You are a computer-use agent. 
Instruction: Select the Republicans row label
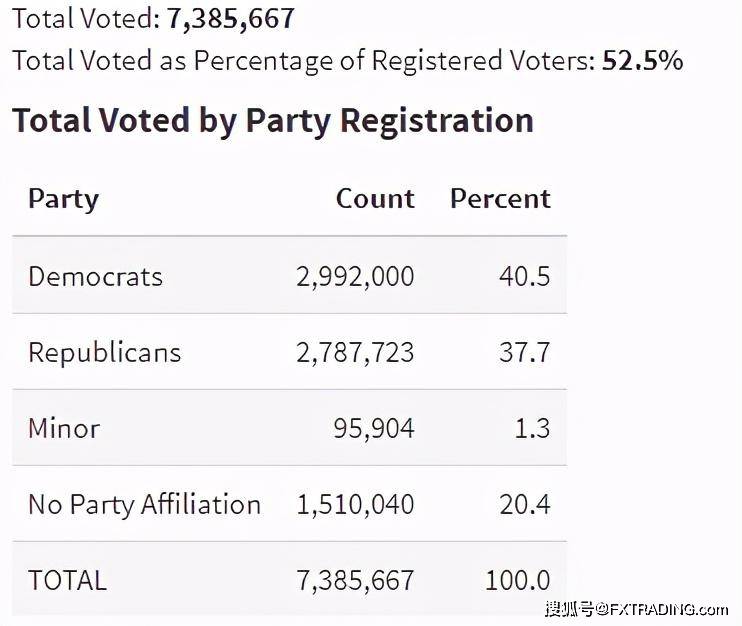pyautogui.click(x=105, y=353)
